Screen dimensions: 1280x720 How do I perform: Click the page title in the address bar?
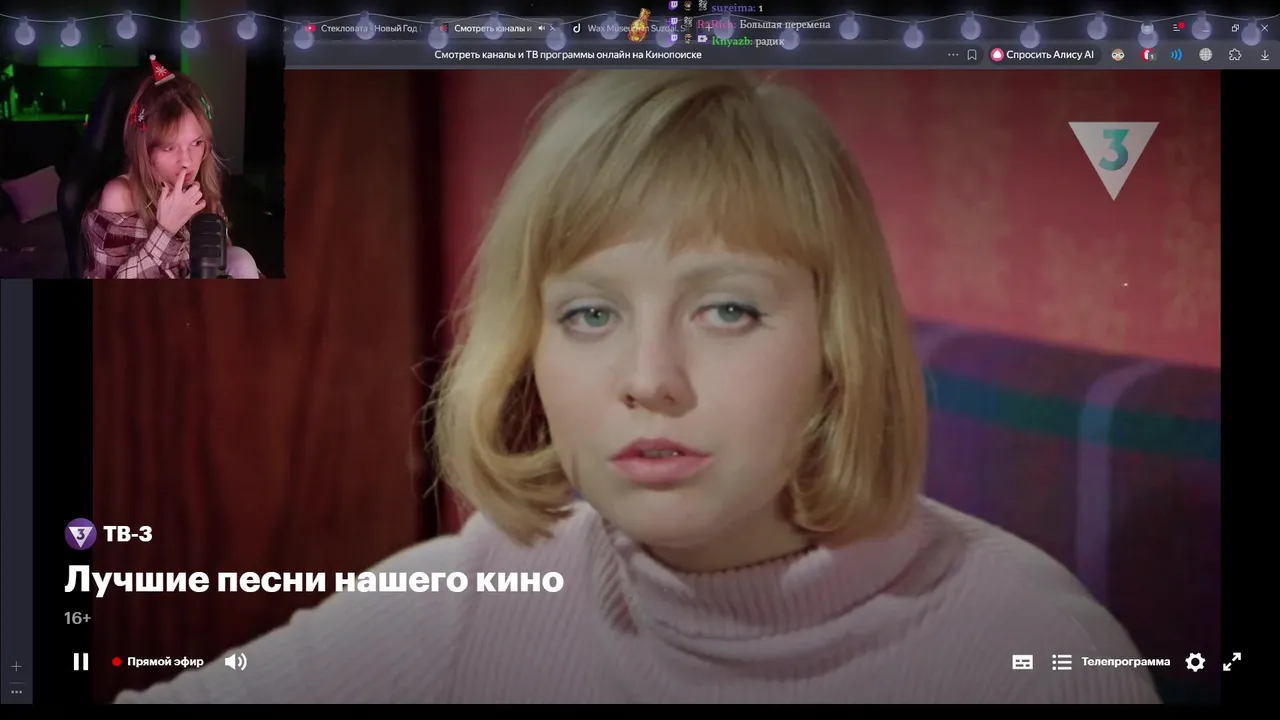point(568,55)
